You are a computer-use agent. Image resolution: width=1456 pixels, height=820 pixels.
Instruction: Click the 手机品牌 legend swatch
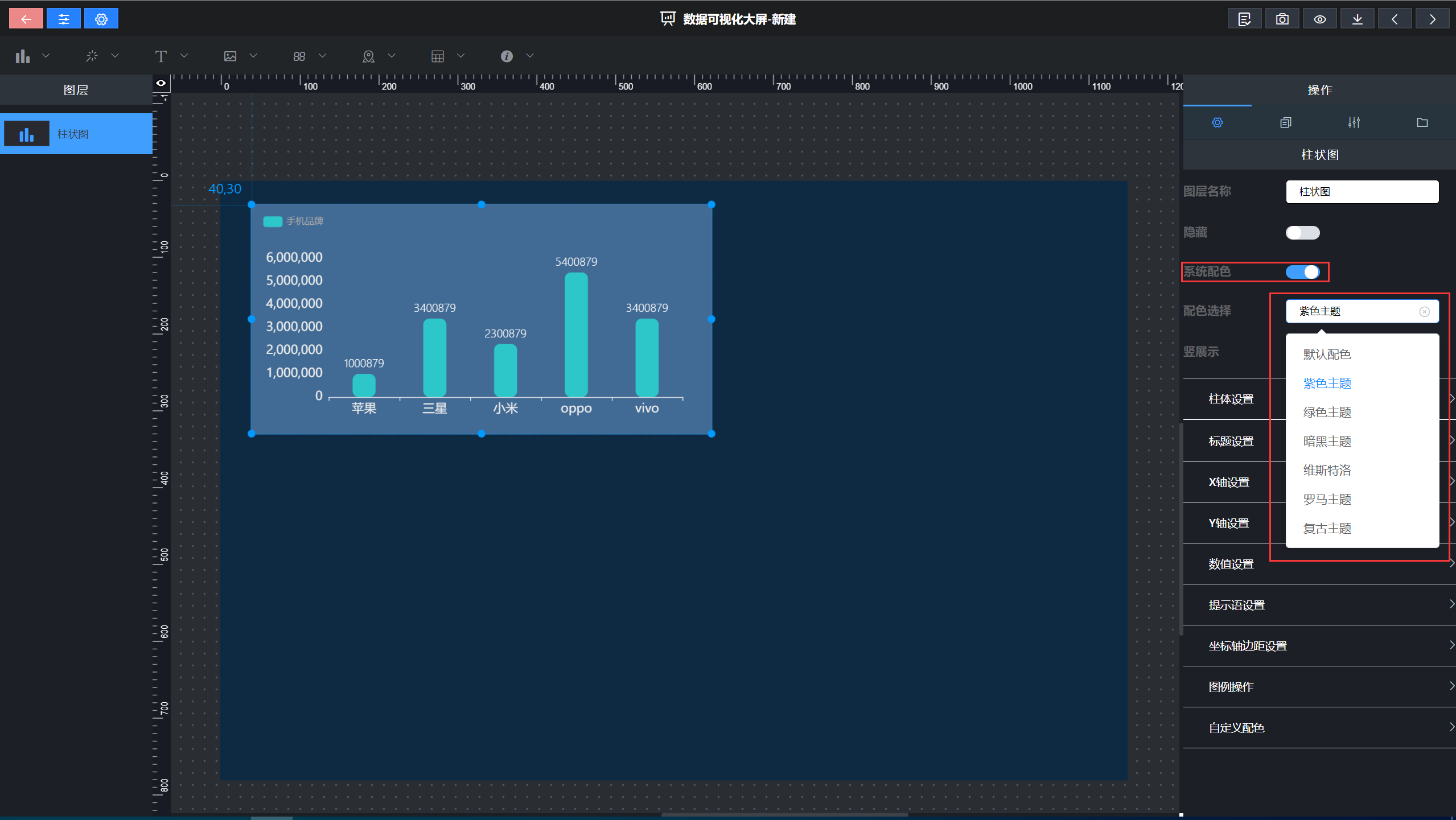click(x=273, y=221)
